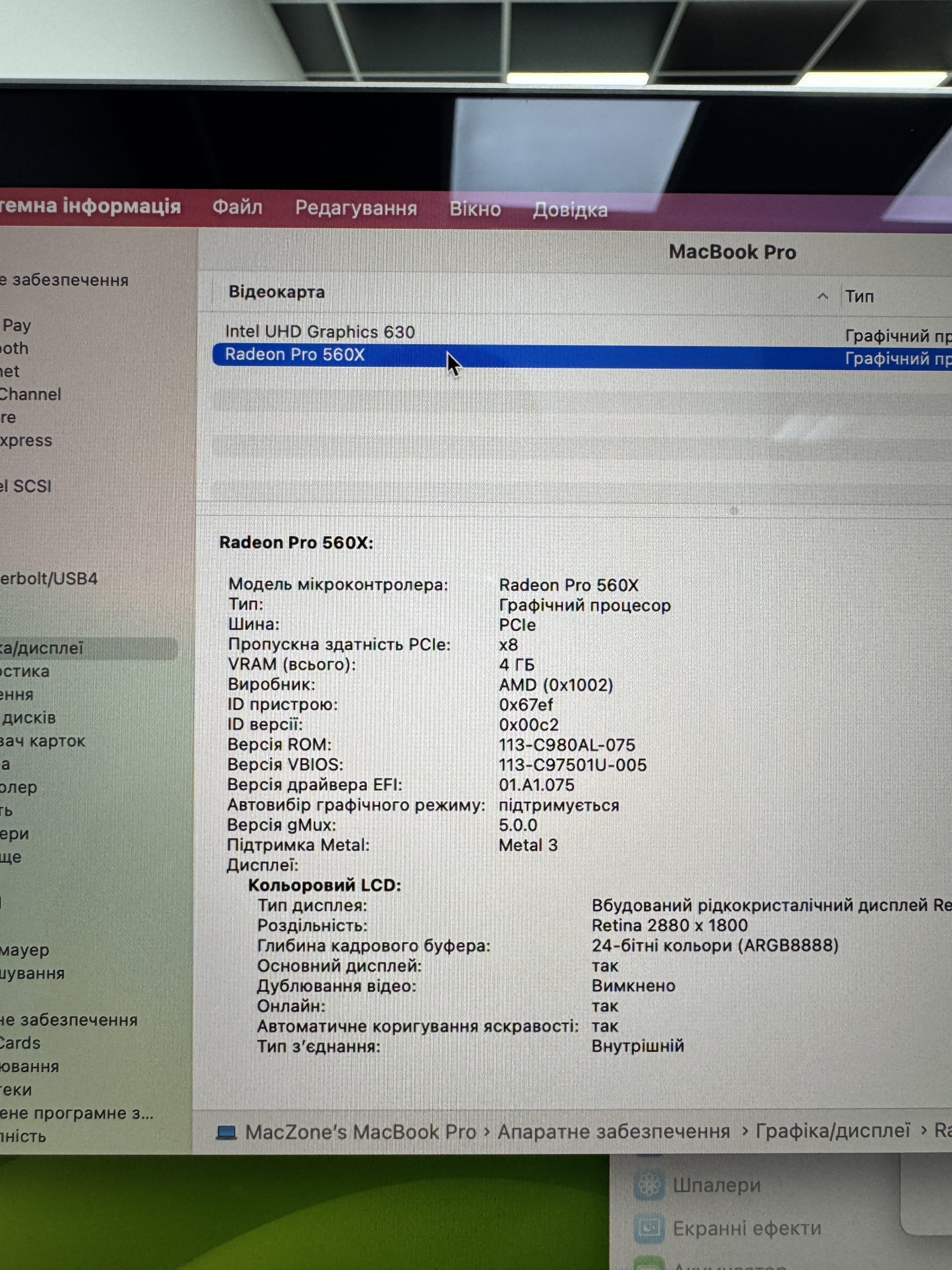Screen dimensions: 952x1270
Task: Open the Редагування menu
Action: coord(356,208)
